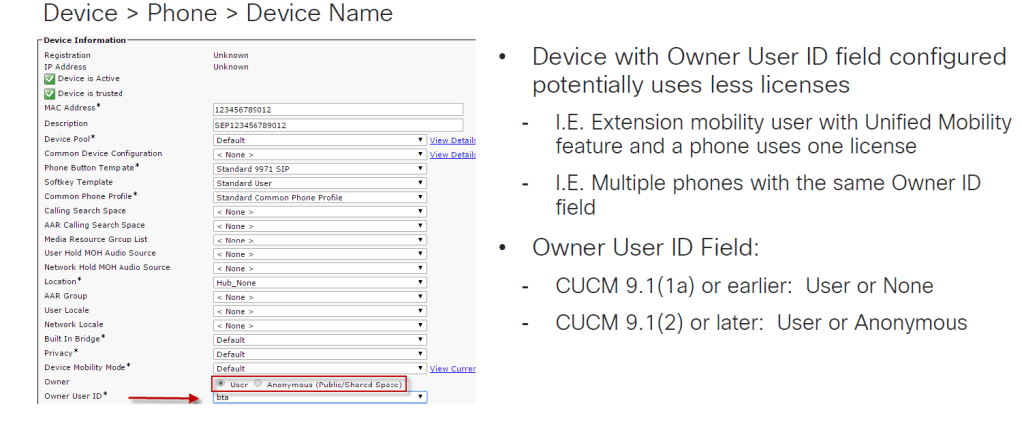This screenshot has height=426, width=1022.
Task: Open the Common Phone Profile dropdown
Action: pos(320,197)
